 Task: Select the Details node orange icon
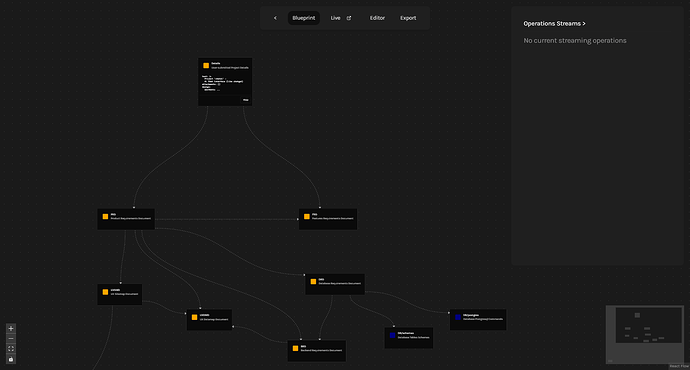coord(206,66)
